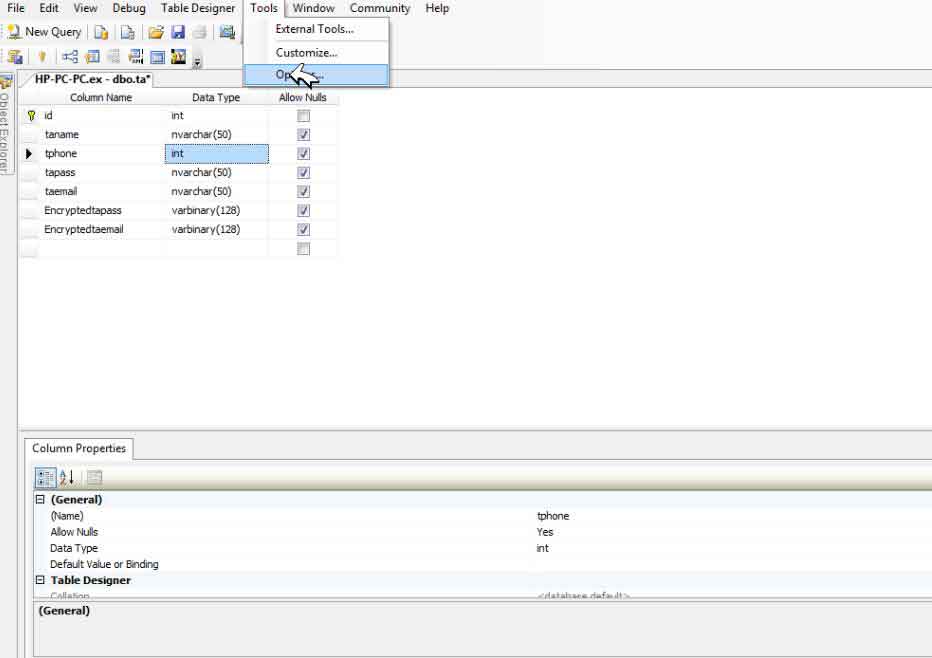
Task: Sort column properties alphabetically
Action: (67, 477)
